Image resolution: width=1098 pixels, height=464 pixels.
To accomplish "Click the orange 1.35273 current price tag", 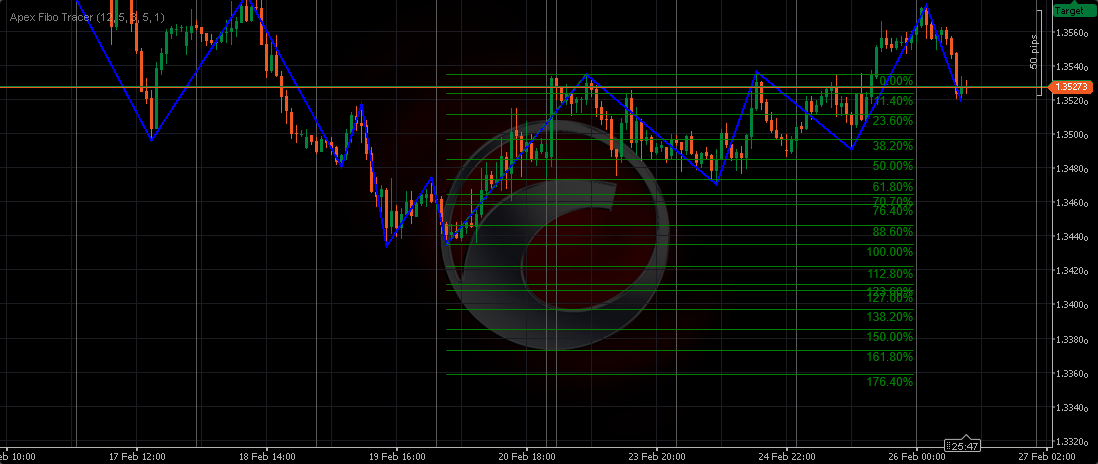I will 1071,88.
